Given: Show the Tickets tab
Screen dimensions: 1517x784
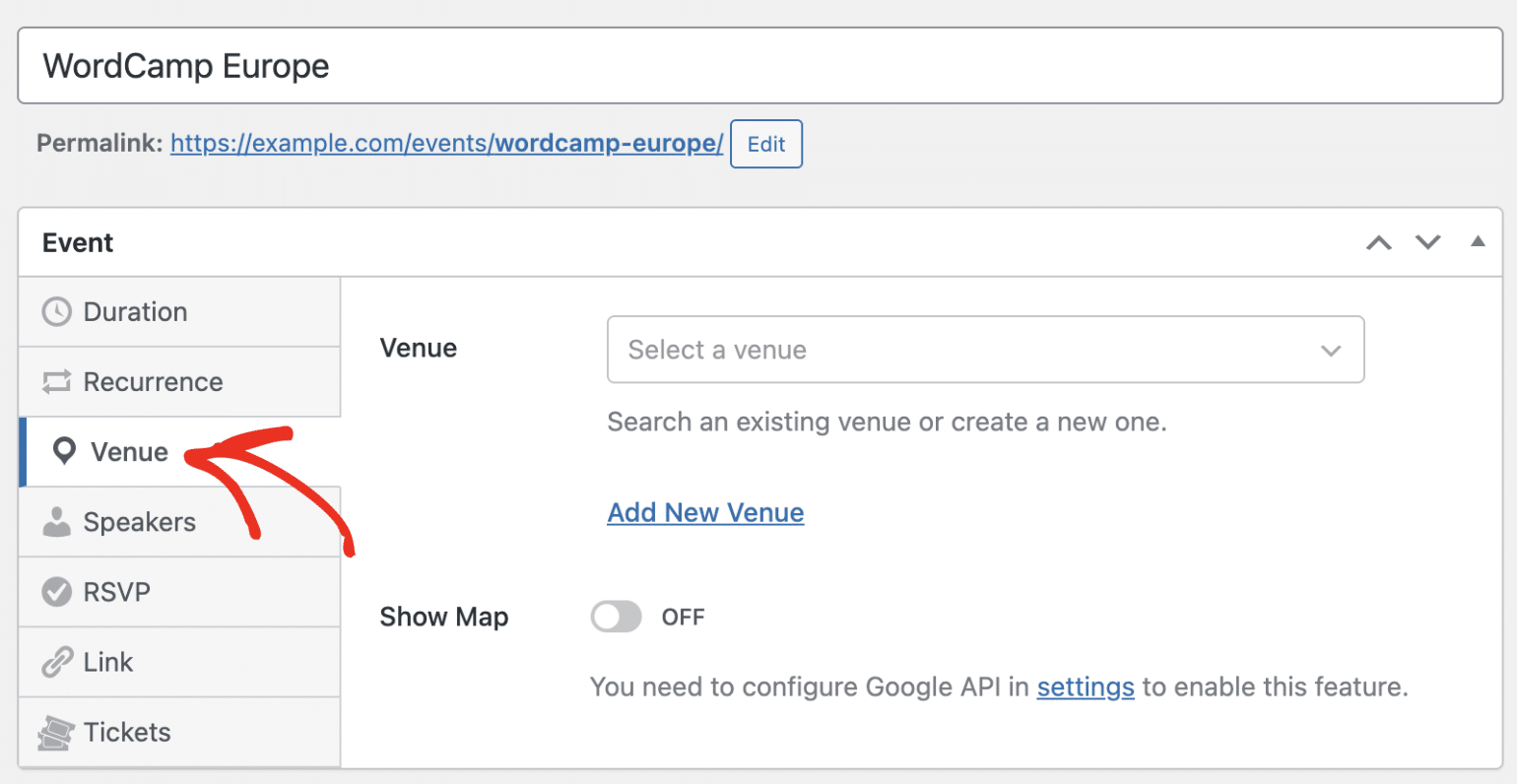Looking at the screenshot, I should click(179, 732).
